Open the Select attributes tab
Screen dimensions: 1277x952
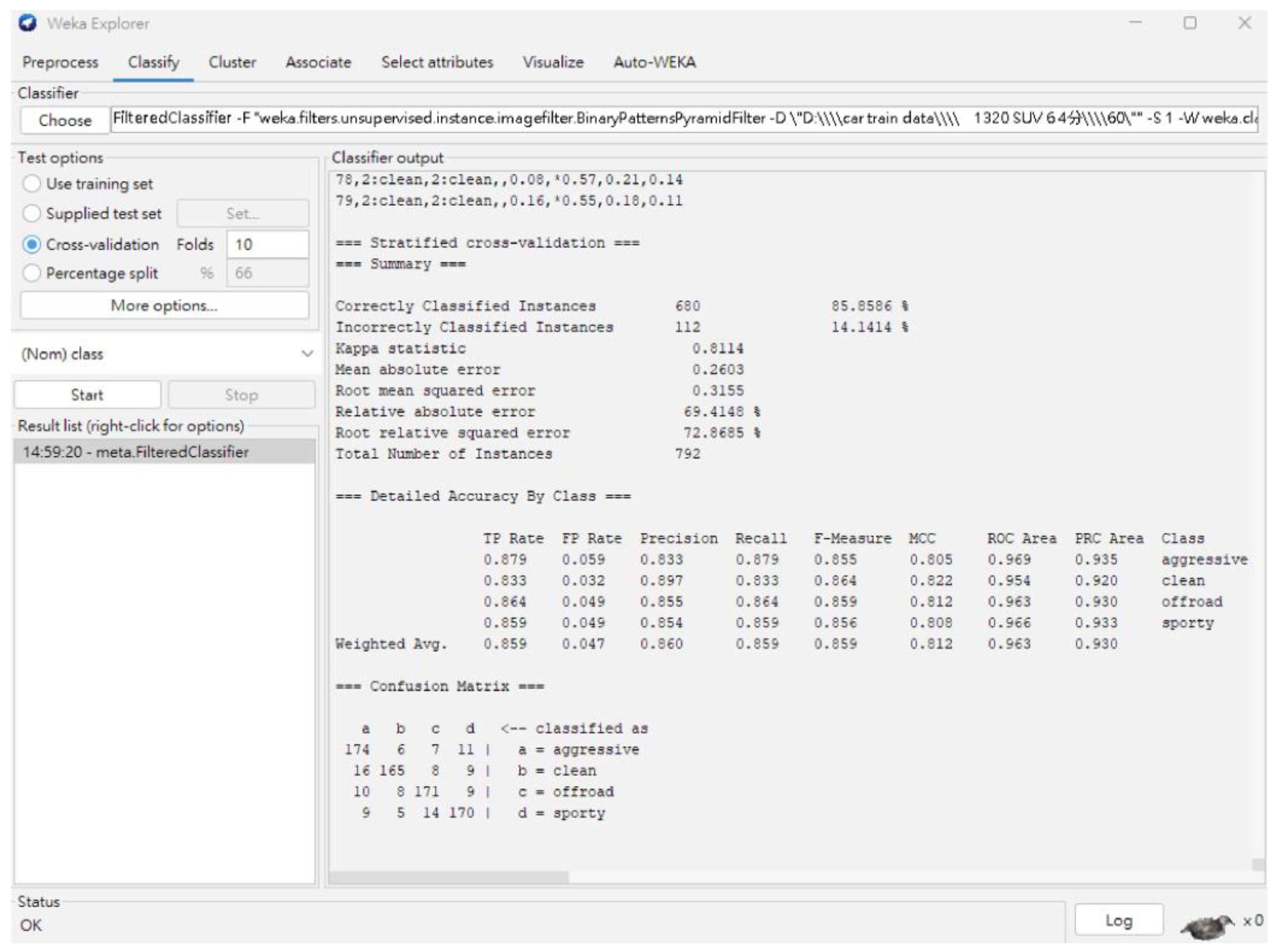point(437,62)
